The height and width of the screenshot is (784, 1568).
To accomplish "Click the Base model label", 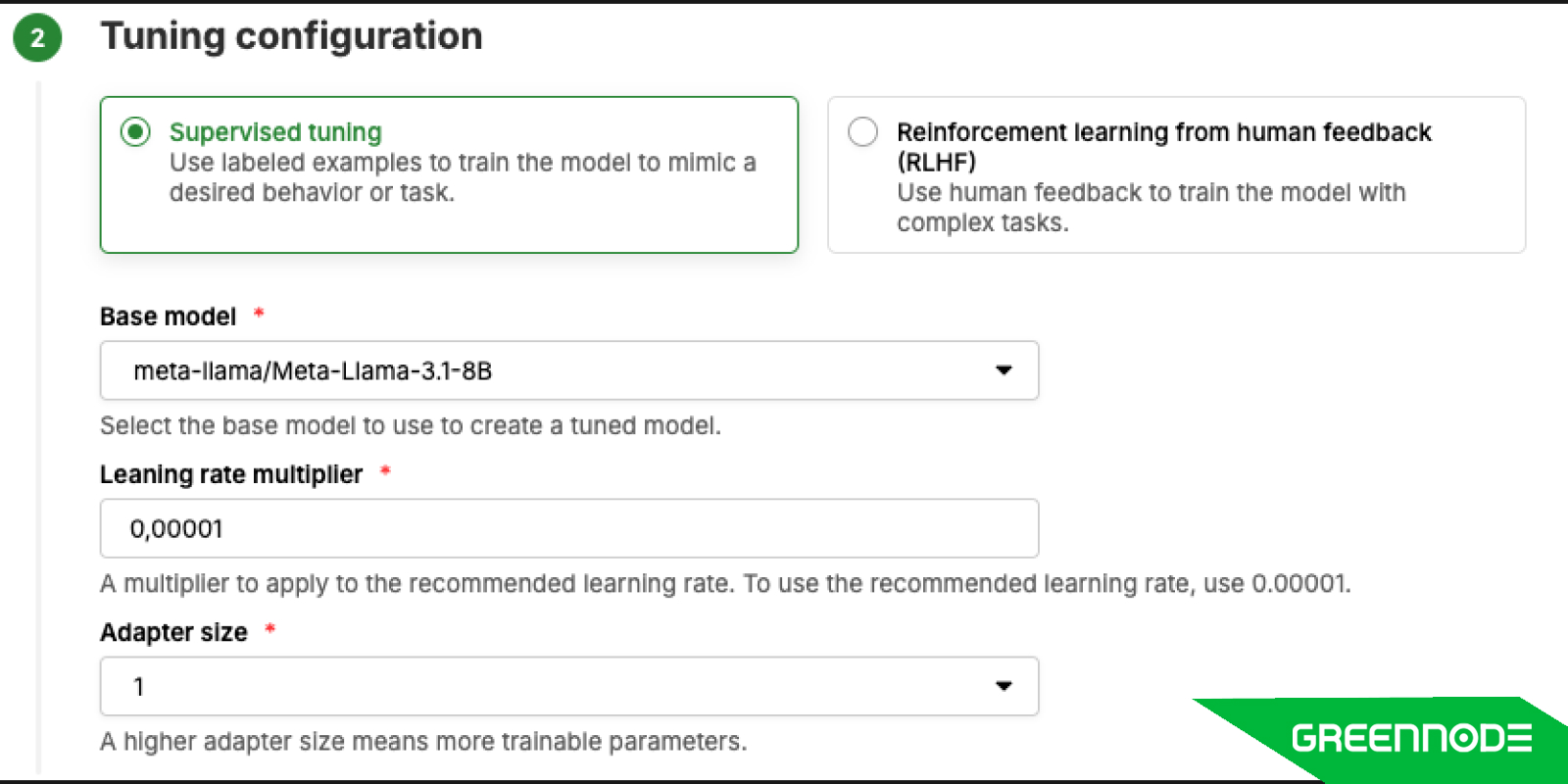I will 168,317.
